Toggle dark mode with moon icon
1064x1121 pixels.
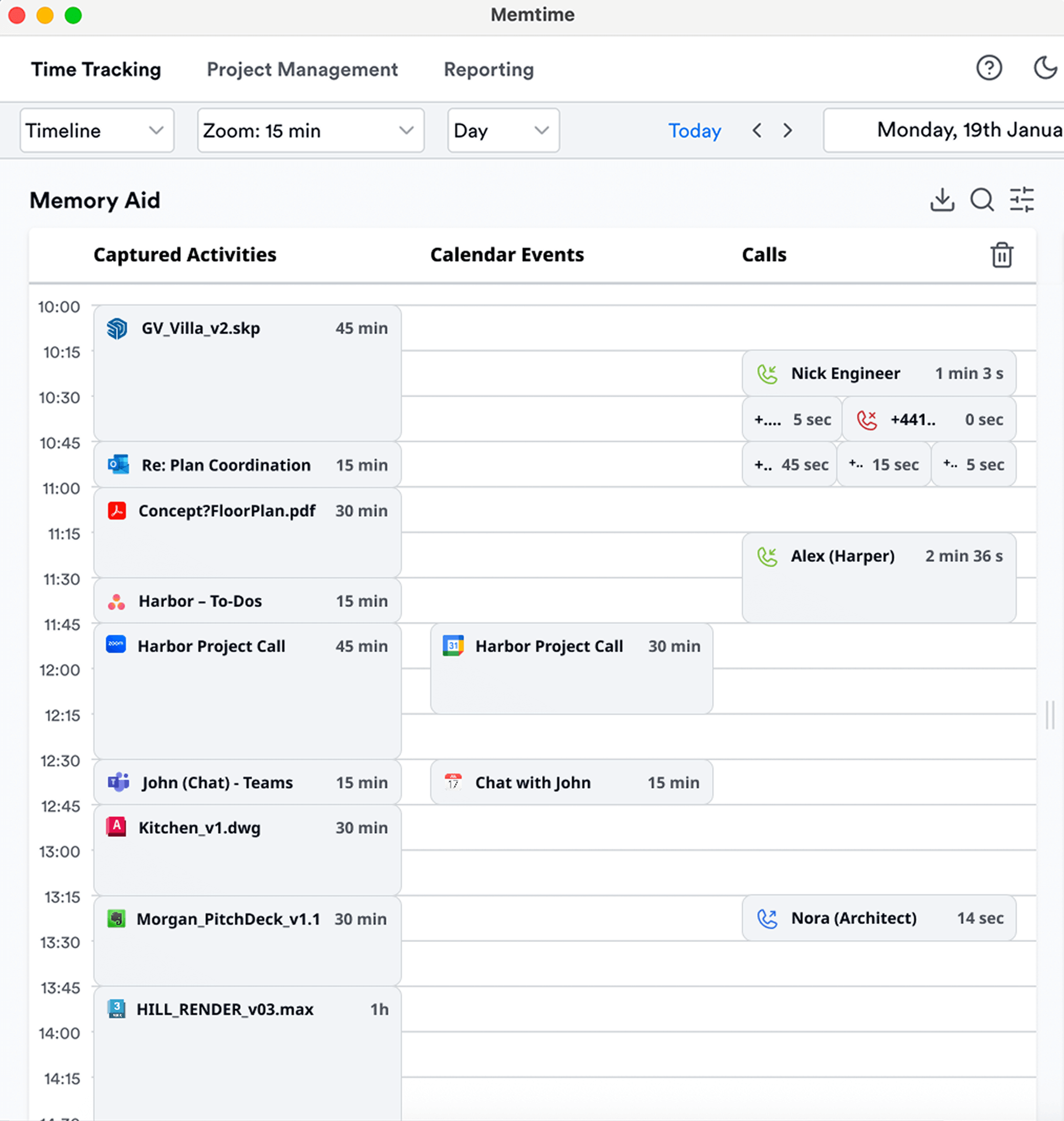tap(1045, 68)
